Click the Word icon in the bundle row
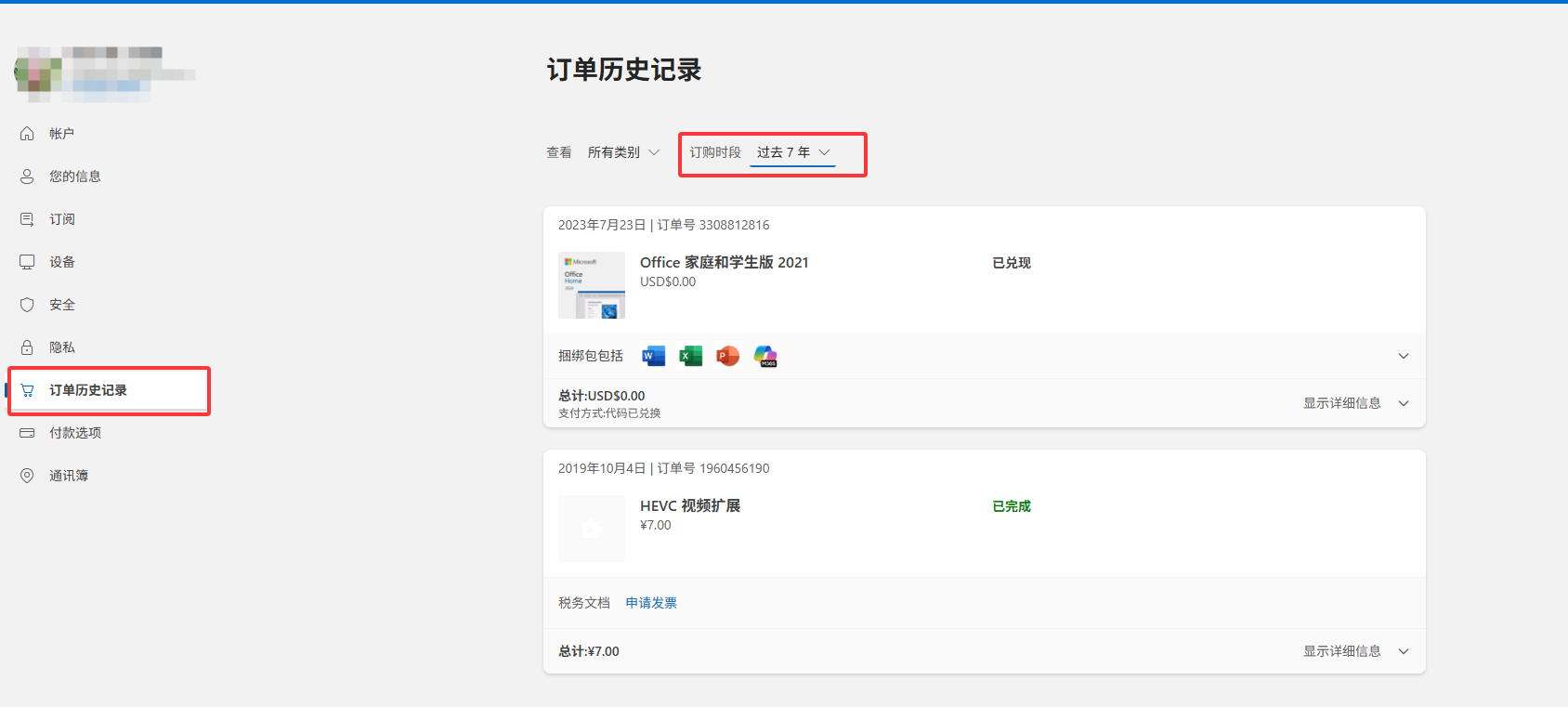This screenshot has width=1568, height=707. tap(654, 356)
